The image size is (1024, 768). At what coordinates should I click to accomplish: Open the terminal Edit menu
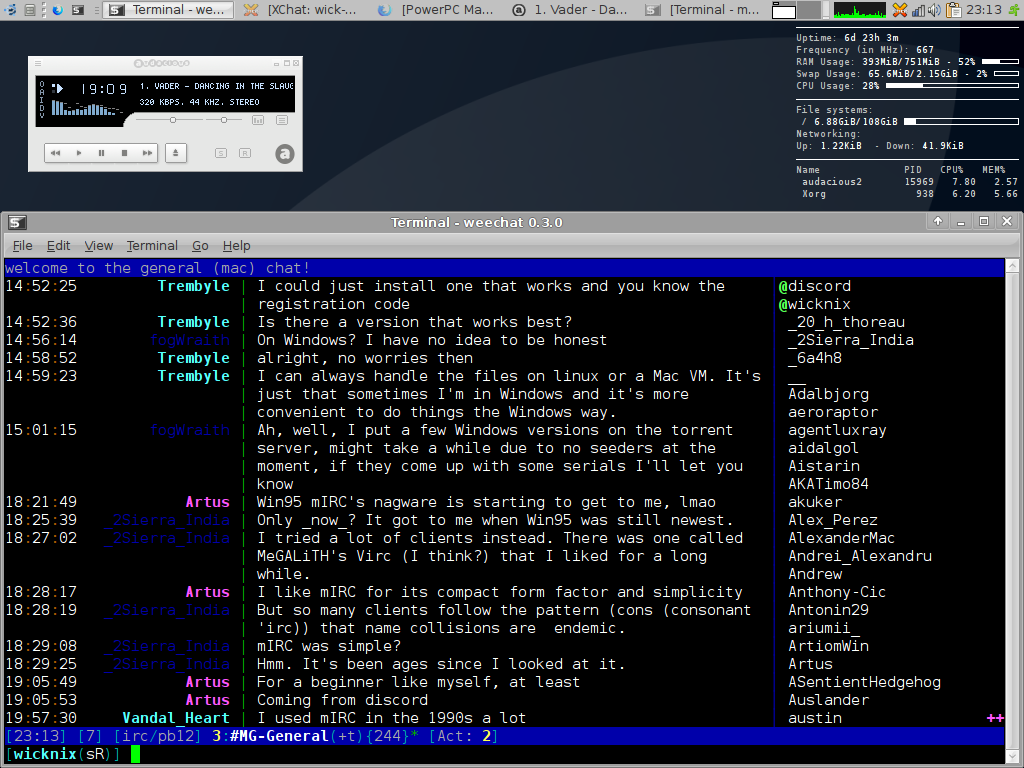[x=58, y=246]
